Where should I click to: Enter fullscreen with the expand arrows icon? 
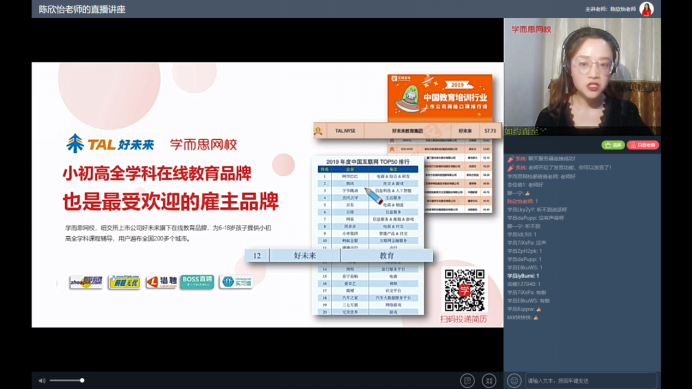[x=489, y=380]
